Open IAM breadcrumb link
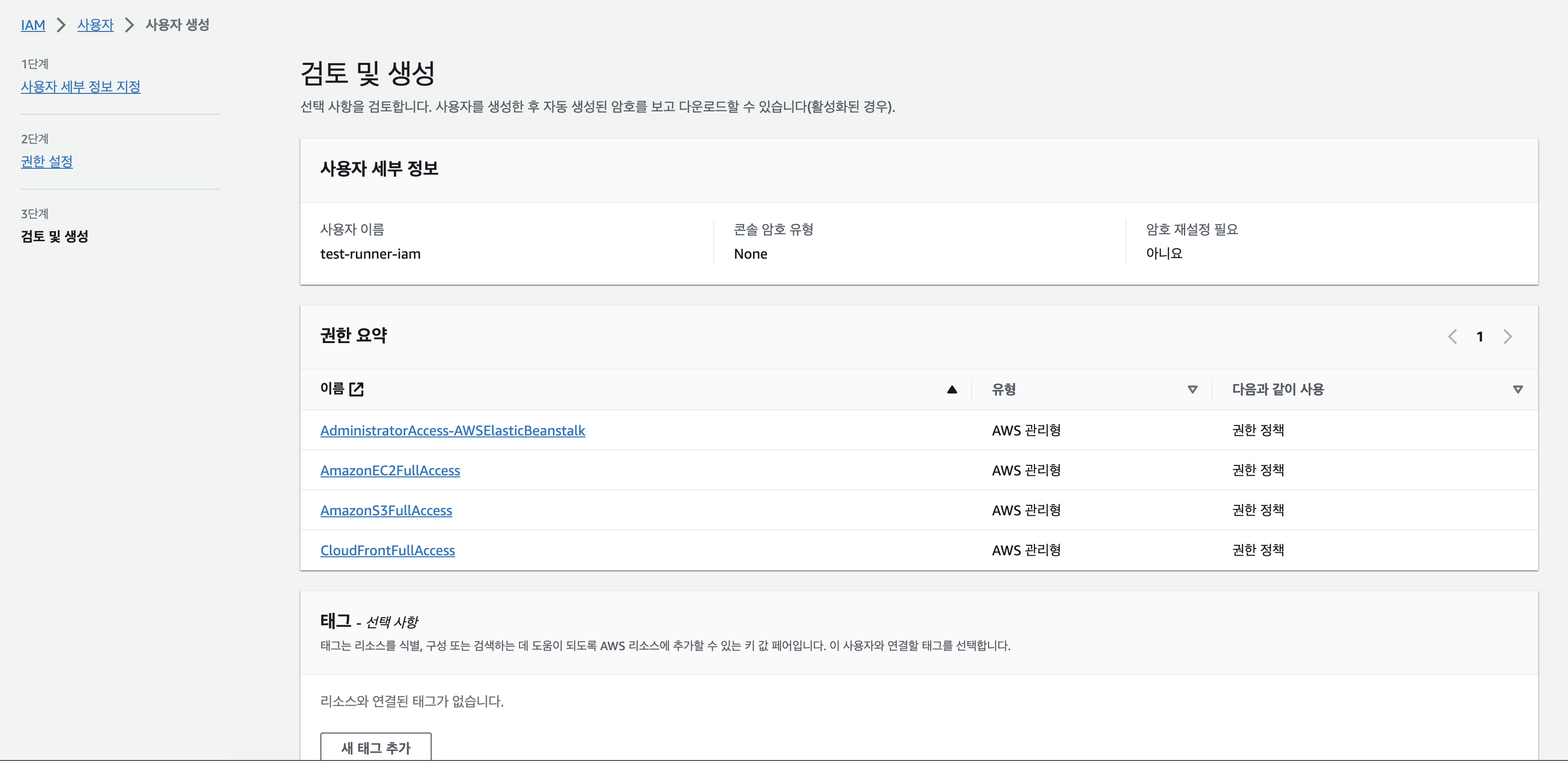 coord(33,25)
